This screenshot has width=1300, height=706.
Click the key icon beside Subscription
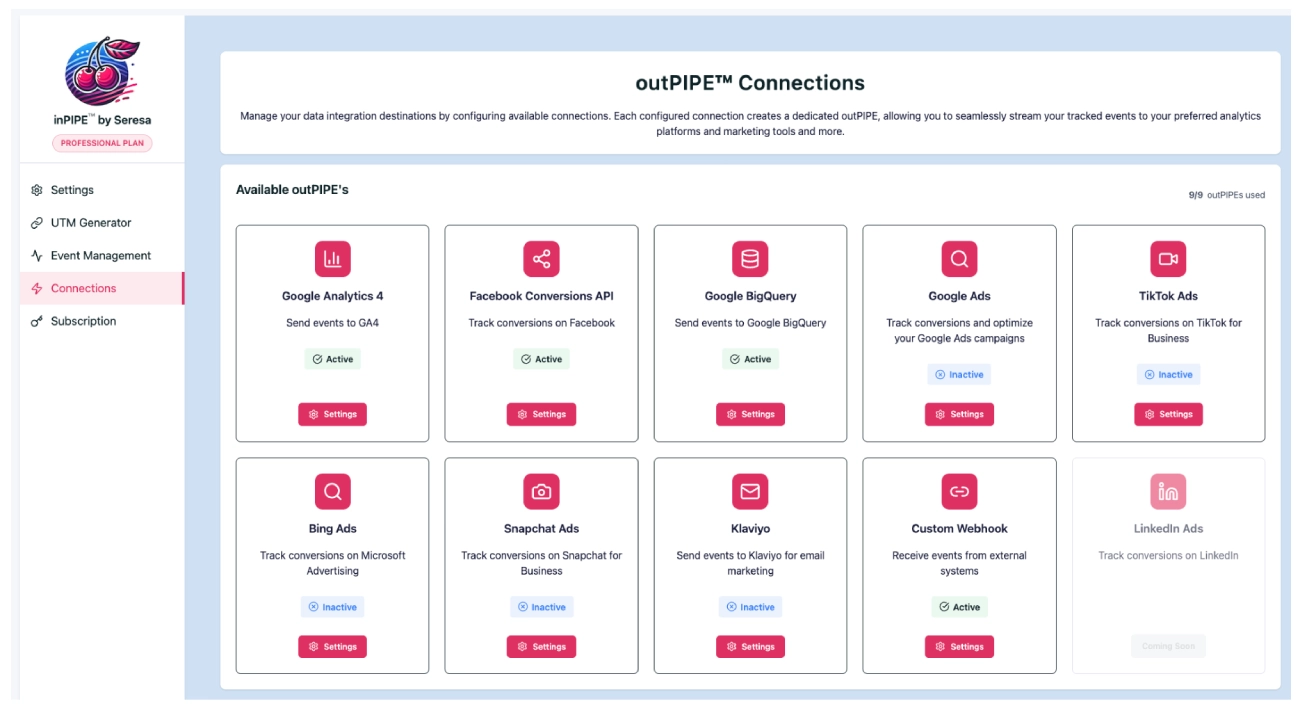tap(37, 321)
